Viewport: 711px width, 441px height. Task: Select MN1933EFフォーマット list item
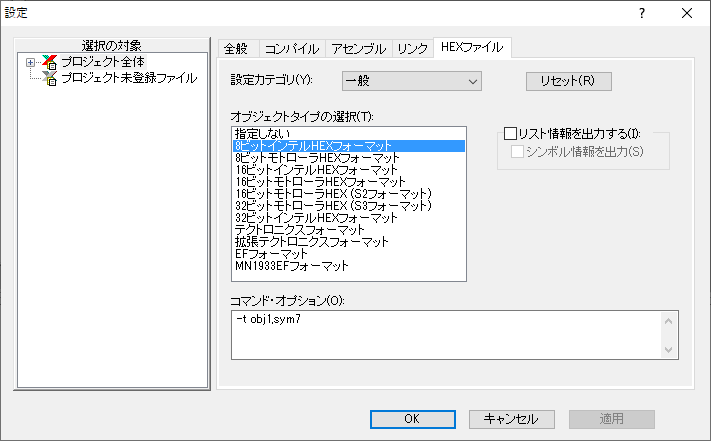(349, 266)
